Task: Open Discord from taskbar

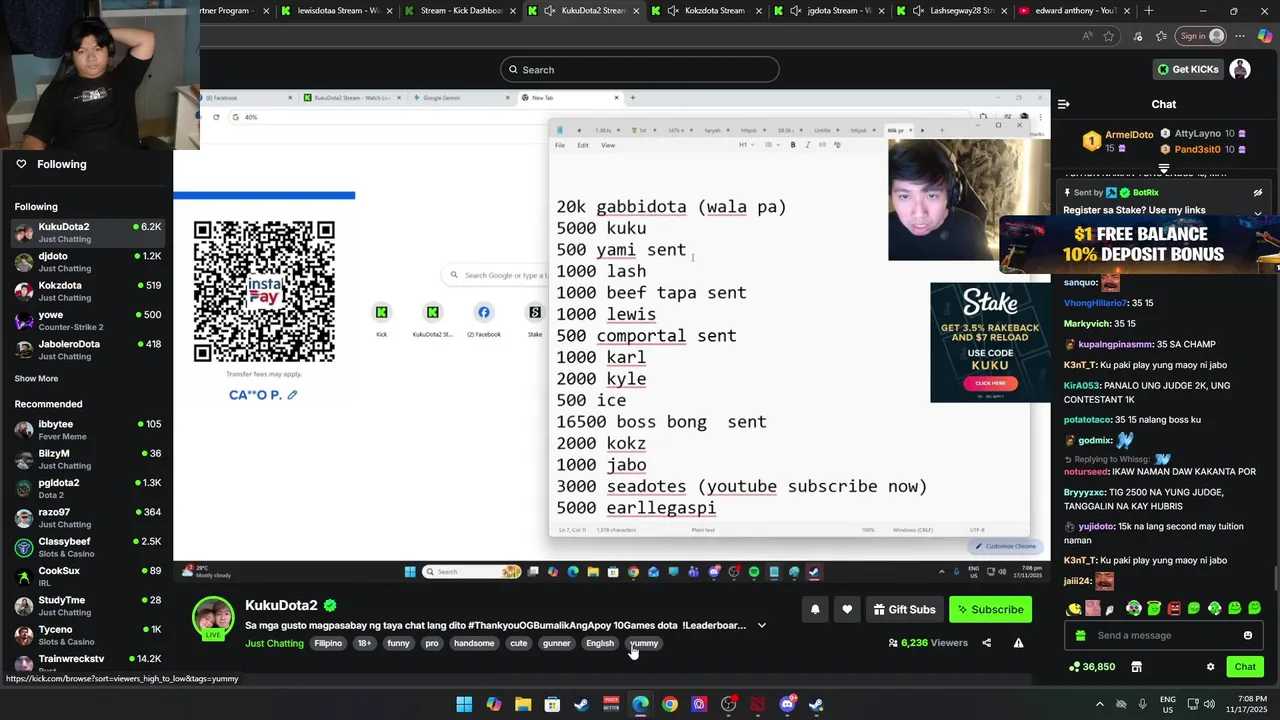Action: (787, 704)
